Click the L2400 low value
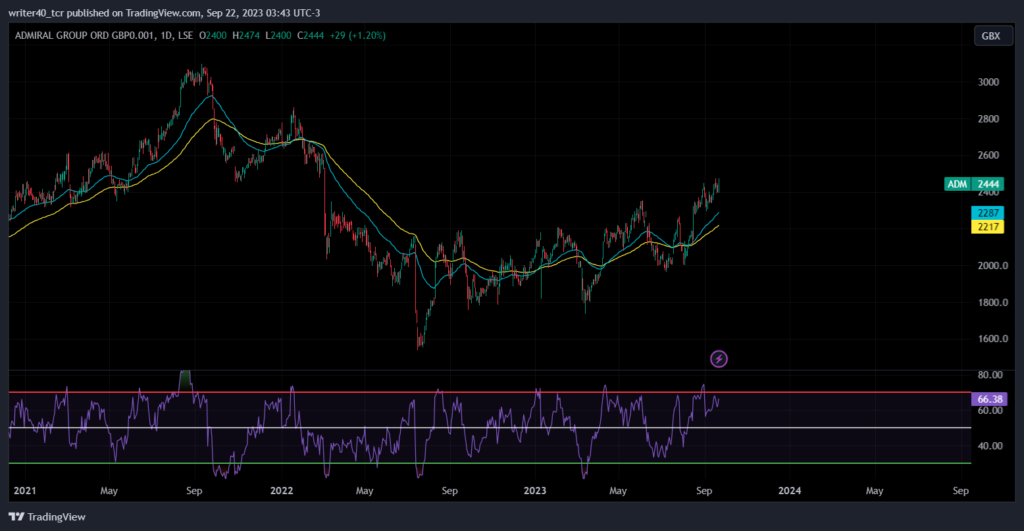1024x531 pixels. (278, 35)
